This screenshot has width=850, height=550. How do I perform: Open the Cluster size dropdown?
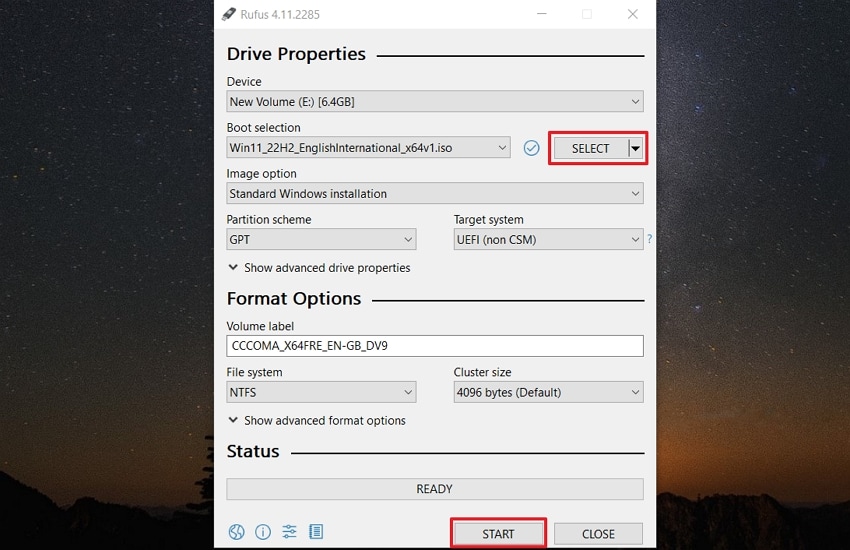[548, 392]
